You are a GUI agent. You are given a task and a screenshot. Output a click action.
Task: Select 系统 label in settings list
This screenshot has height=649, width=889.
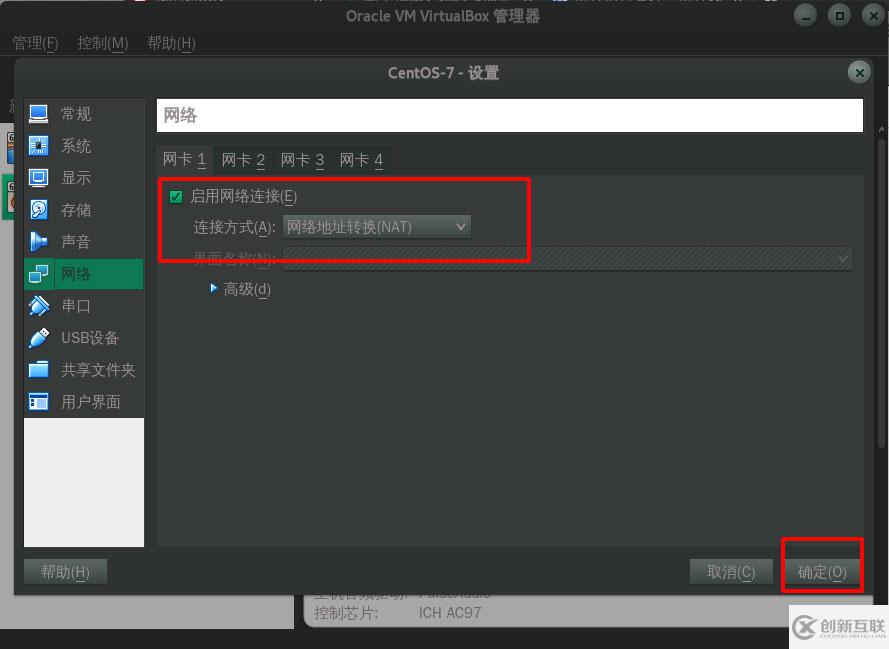point(76,146)
